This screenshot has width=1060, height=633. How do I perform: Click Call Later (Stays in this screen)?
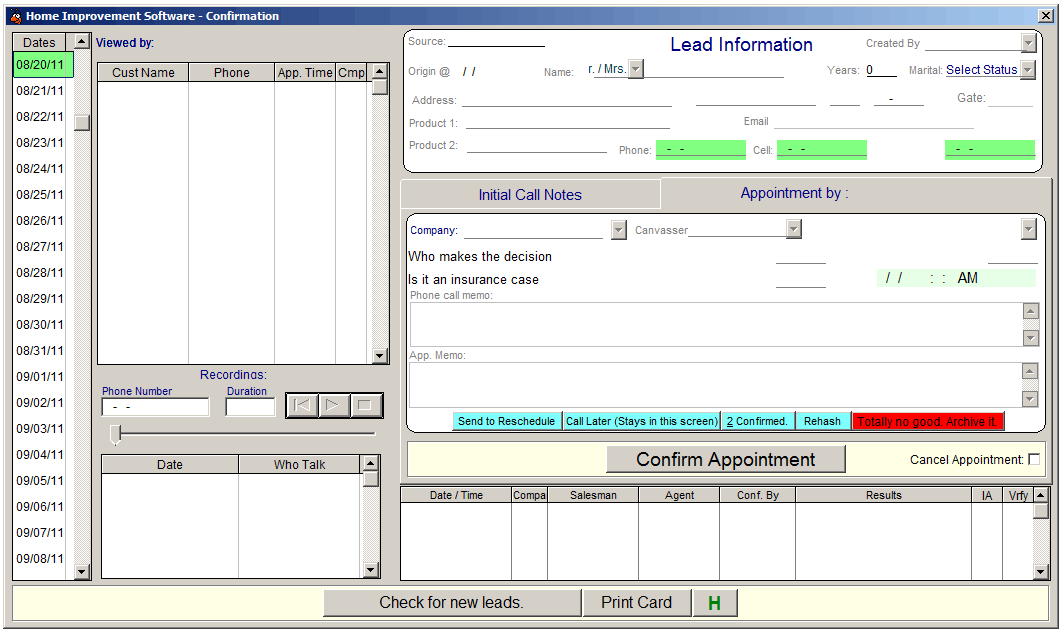tap(642, 421)
